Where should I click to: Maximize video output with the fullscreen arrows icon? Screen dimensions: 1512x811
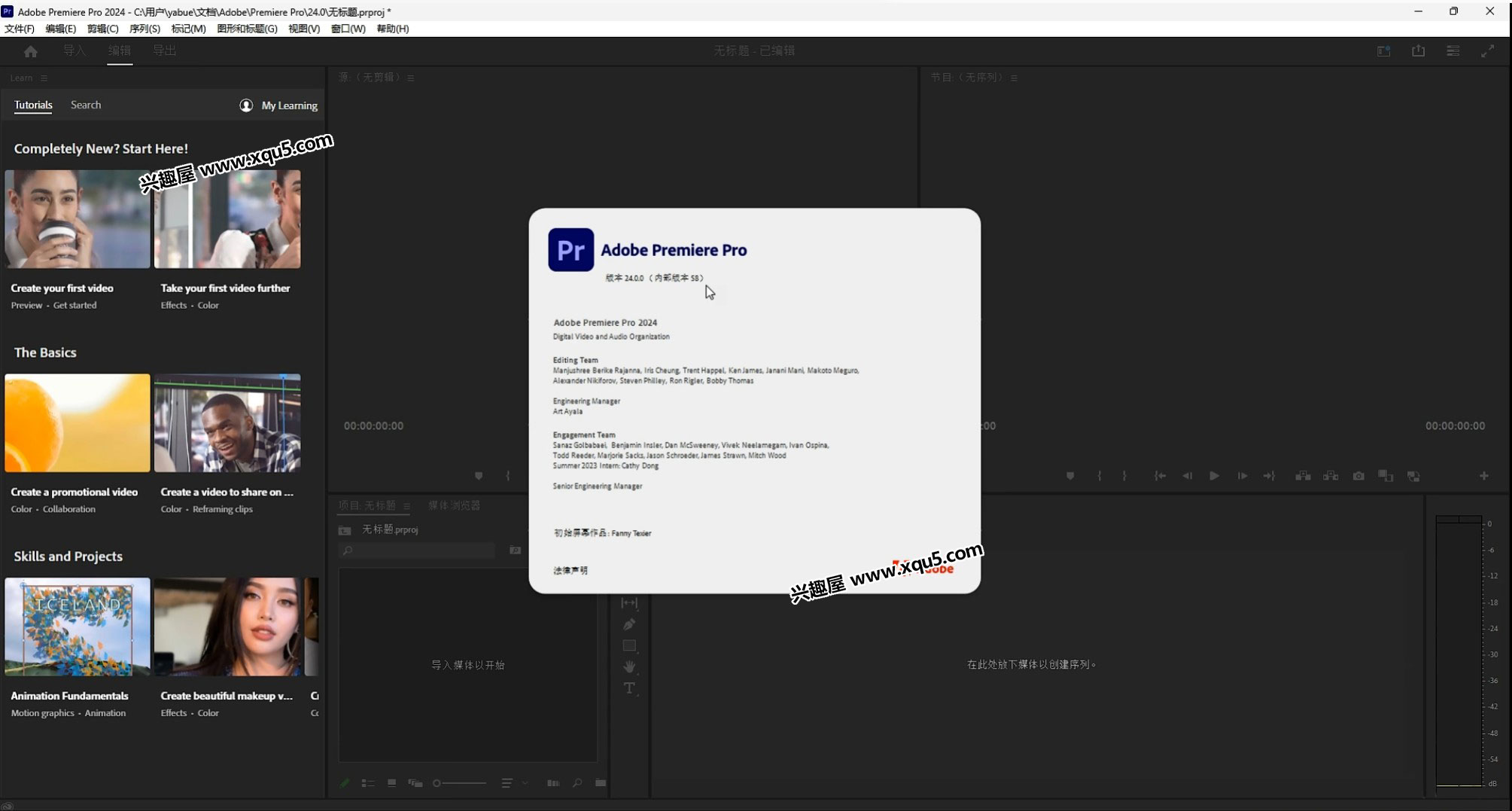[1487, 51]
